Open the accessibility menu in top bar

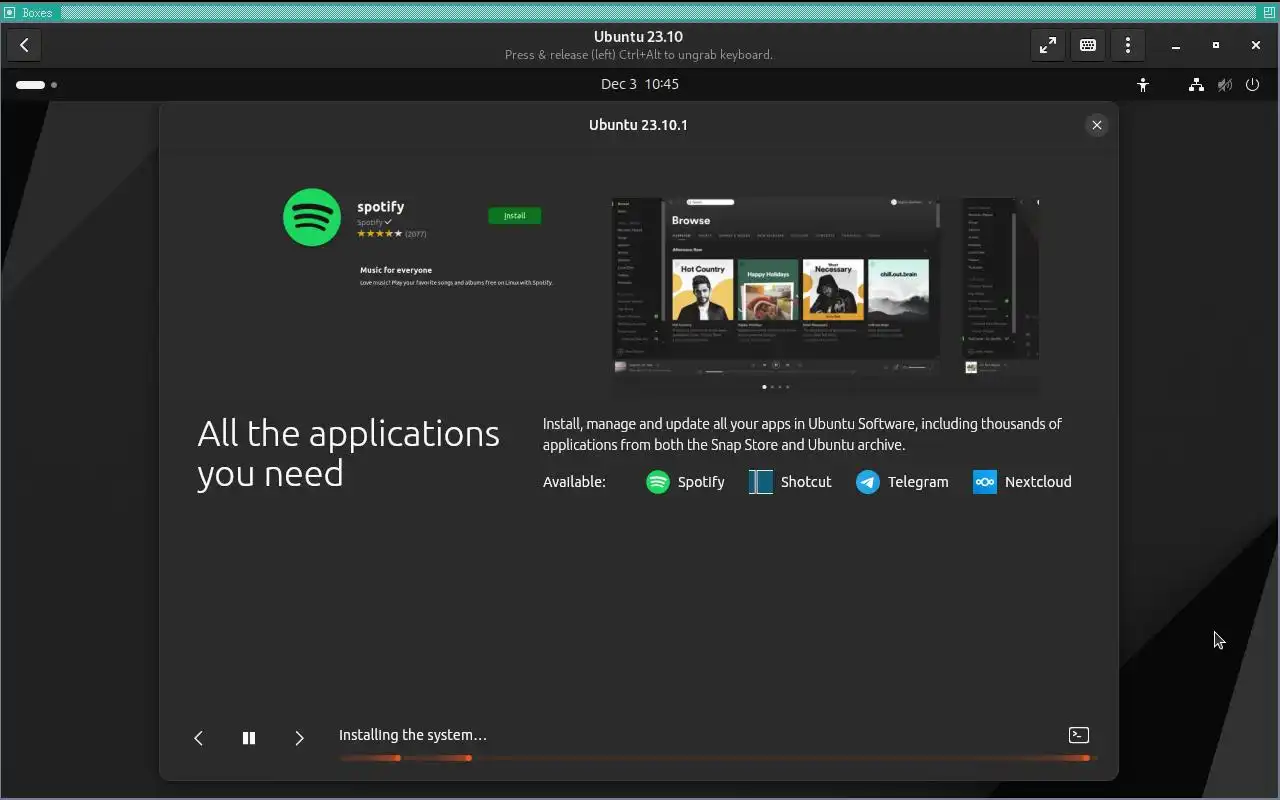pyautogui.click(x=1143, y=85)
